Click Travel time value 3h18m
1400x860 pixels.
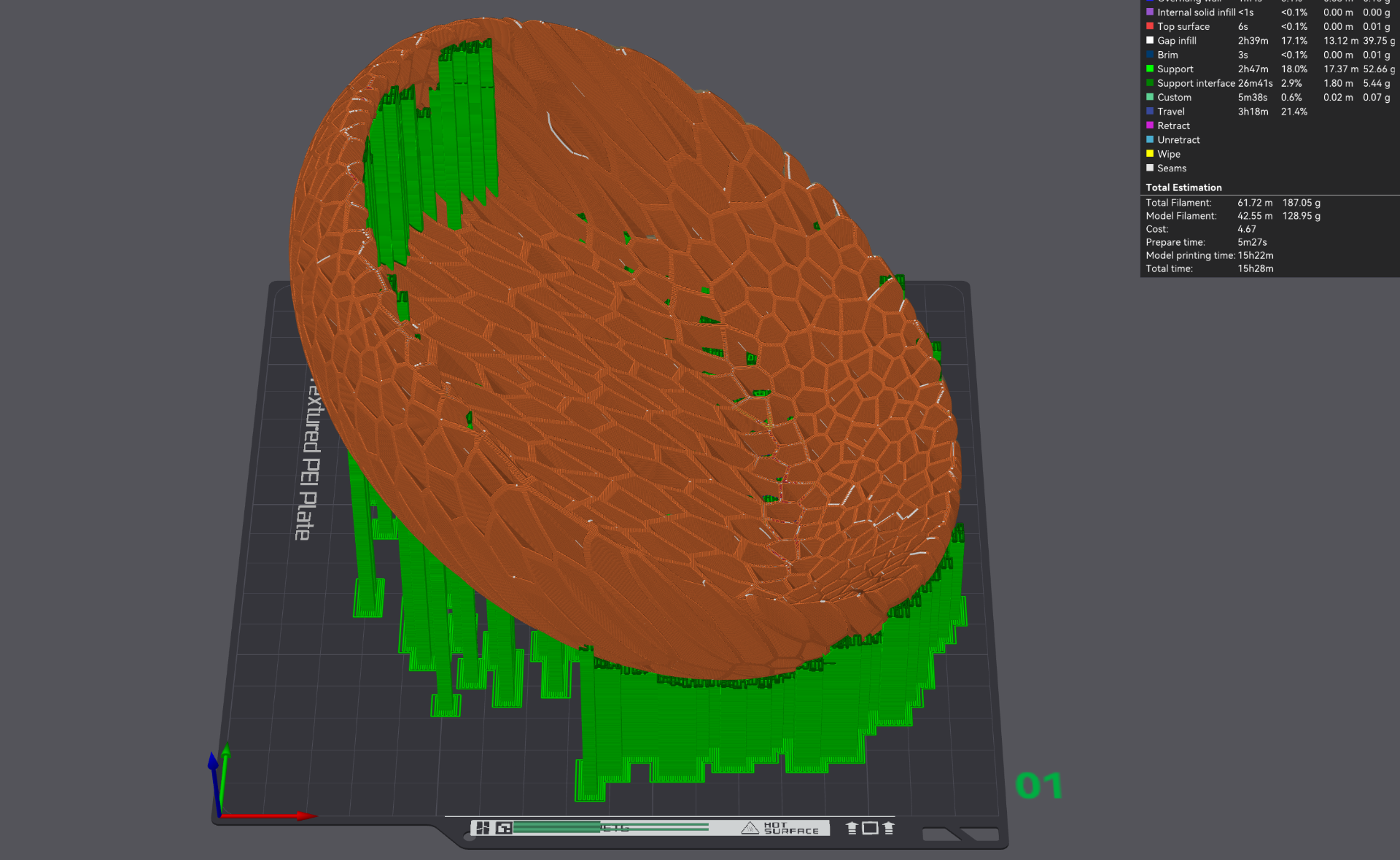1253,112
